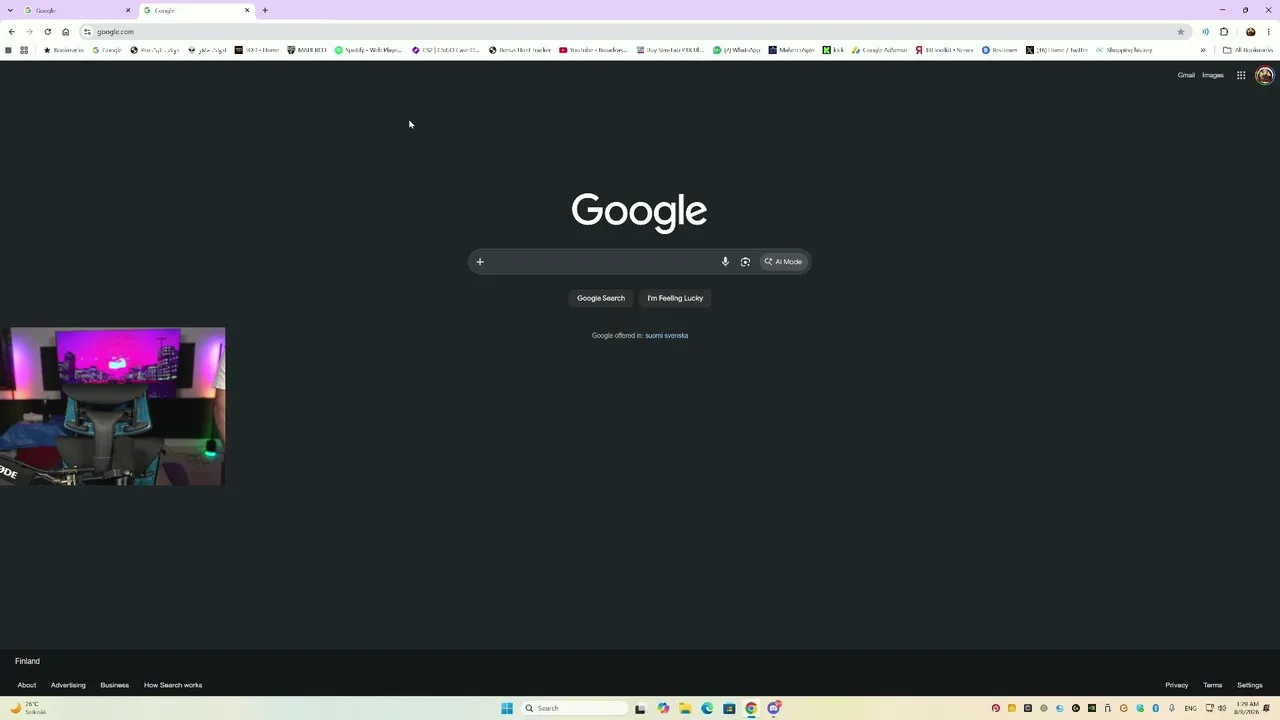Viewport: 1280px width, 720px height.
Task: Start voice search with the microphone
Action: tap(725, 262)
